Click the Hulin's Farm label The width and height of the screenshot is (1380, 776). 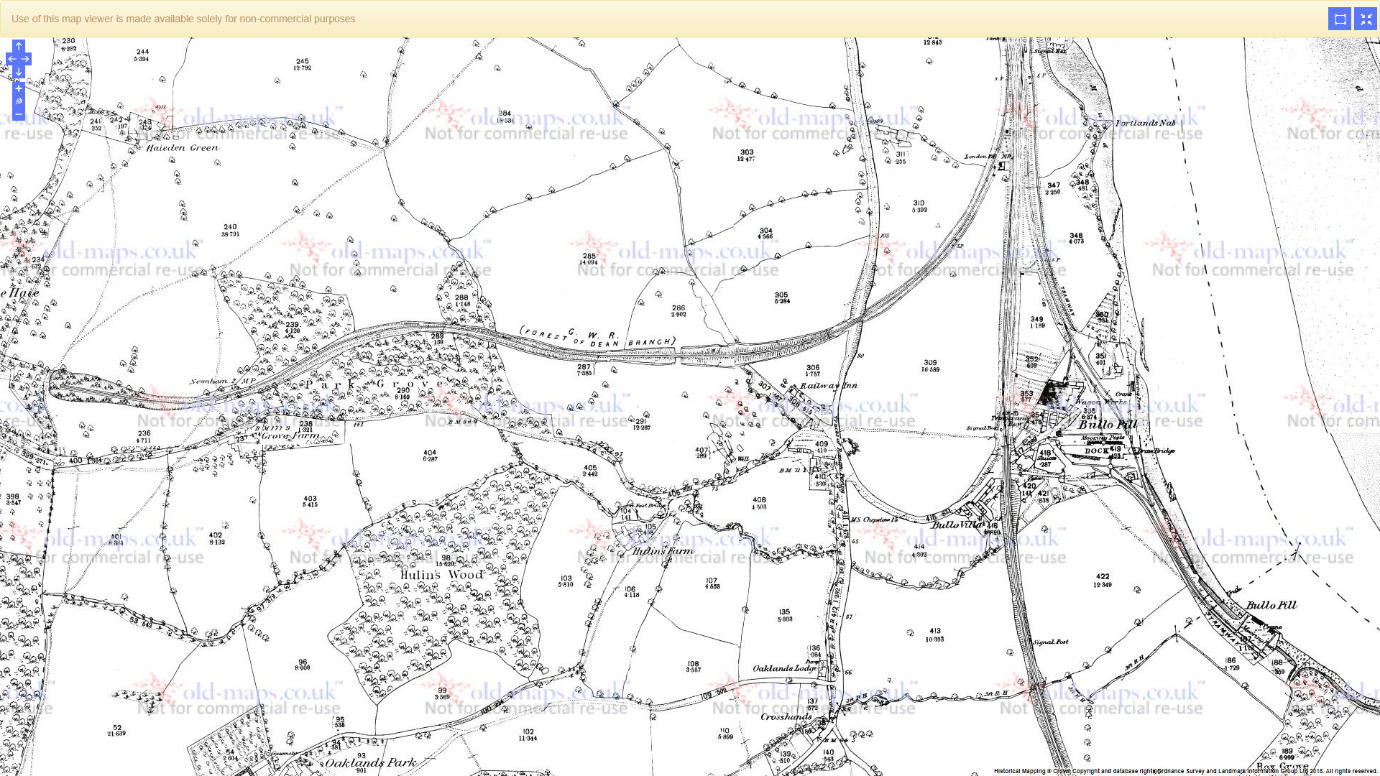[661, 550]
